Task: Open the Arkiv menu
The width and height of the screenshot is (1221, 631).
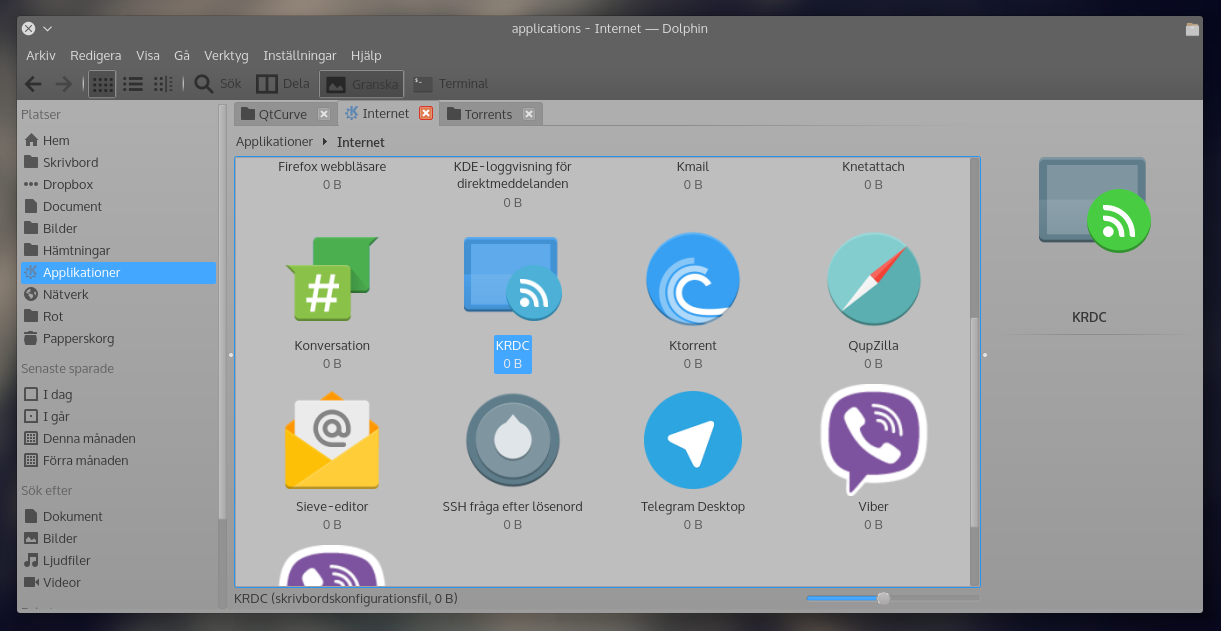Action: click(x=41, y=56)
